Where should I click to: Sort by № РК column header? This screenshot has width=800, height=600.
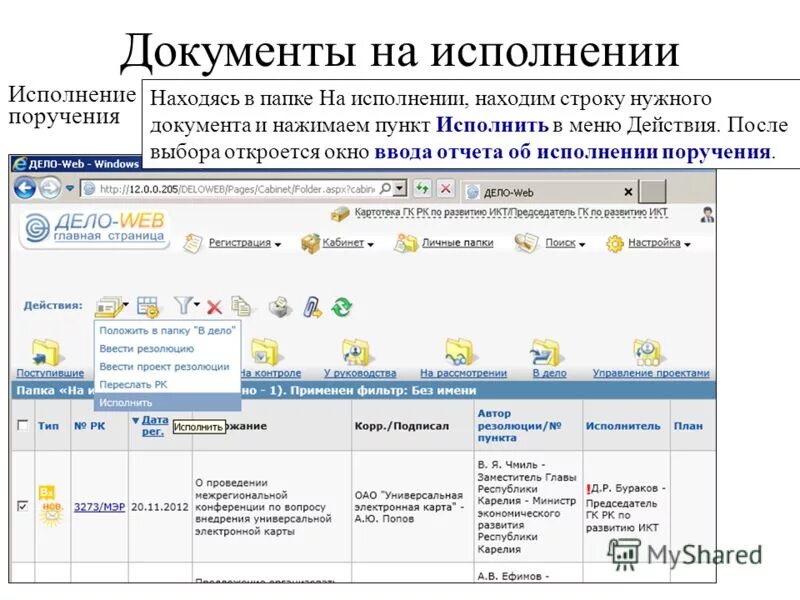click(90, 426)
